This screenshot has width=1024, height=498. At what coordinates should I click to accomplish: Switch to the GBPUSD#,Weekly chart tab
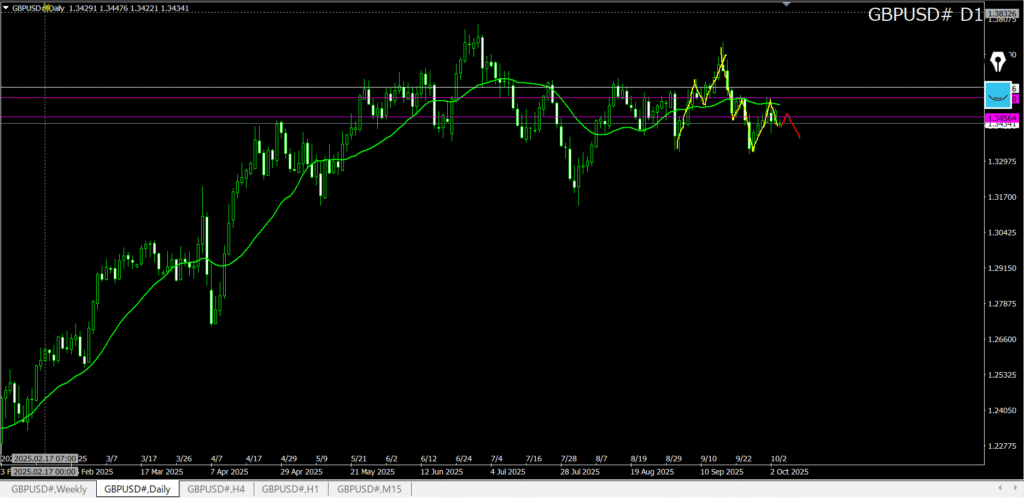pyautogui.click(x=48, y=489)
